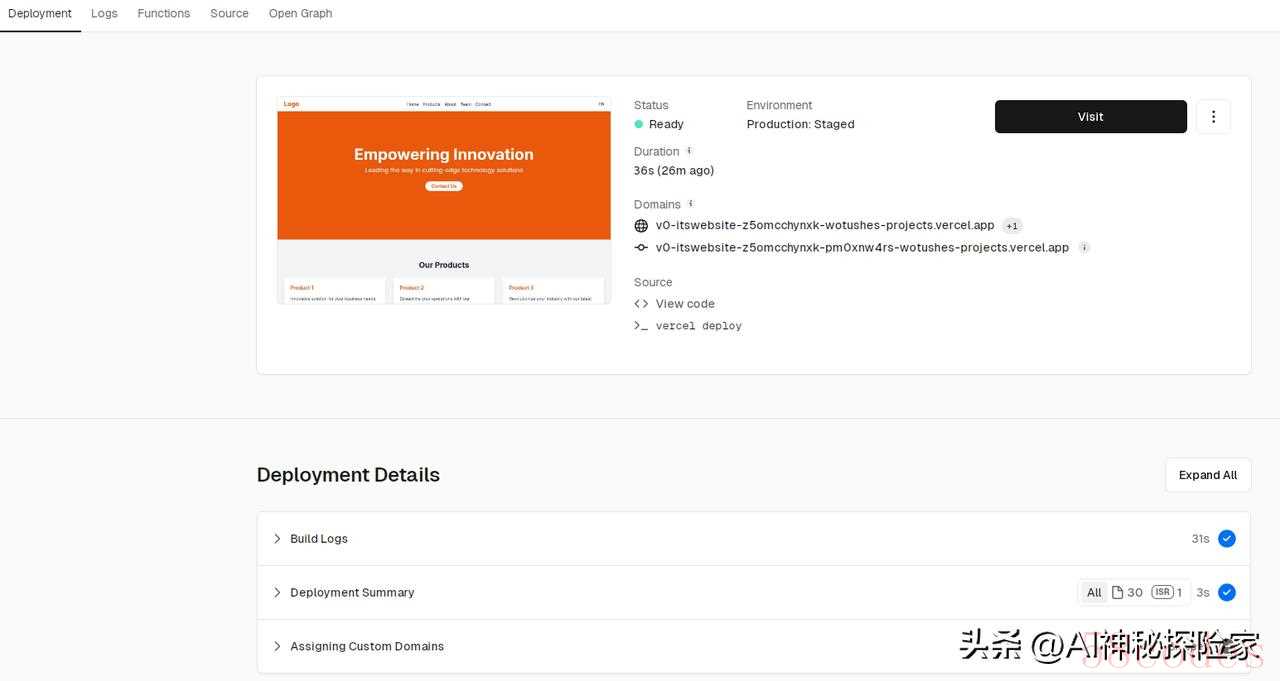Open the Functions tab
Viewport: 1280px width, 681px height.
coord(164,14)
